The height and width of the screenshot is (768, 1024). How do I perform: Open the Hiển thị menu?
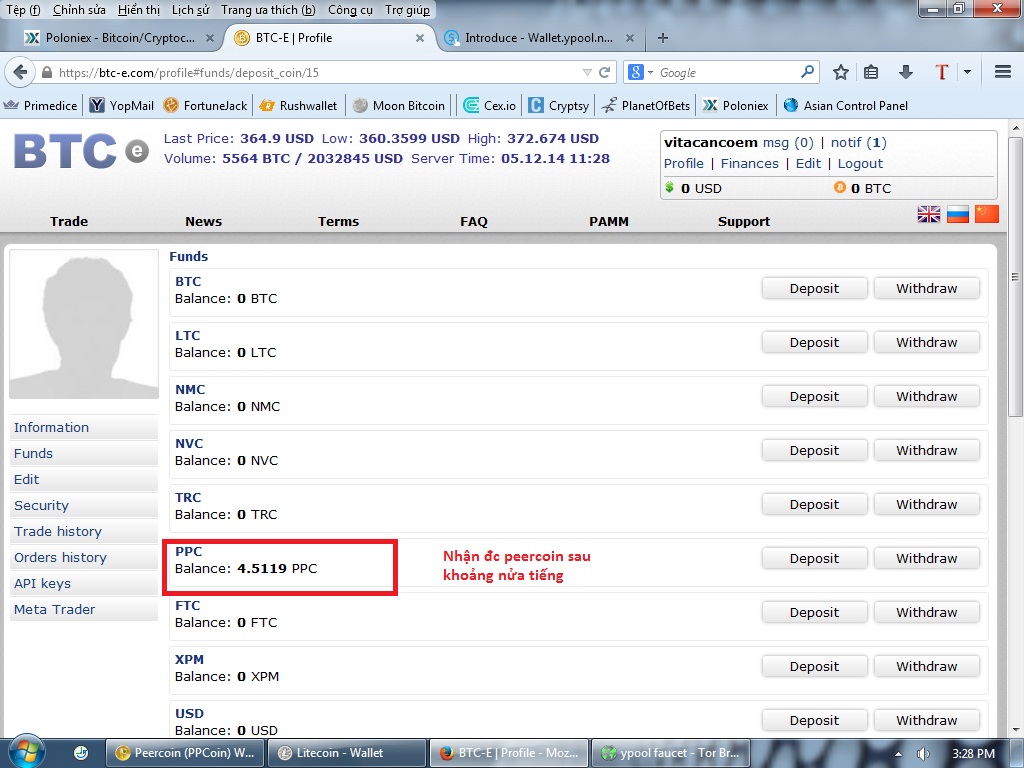[x=139, y=10]
